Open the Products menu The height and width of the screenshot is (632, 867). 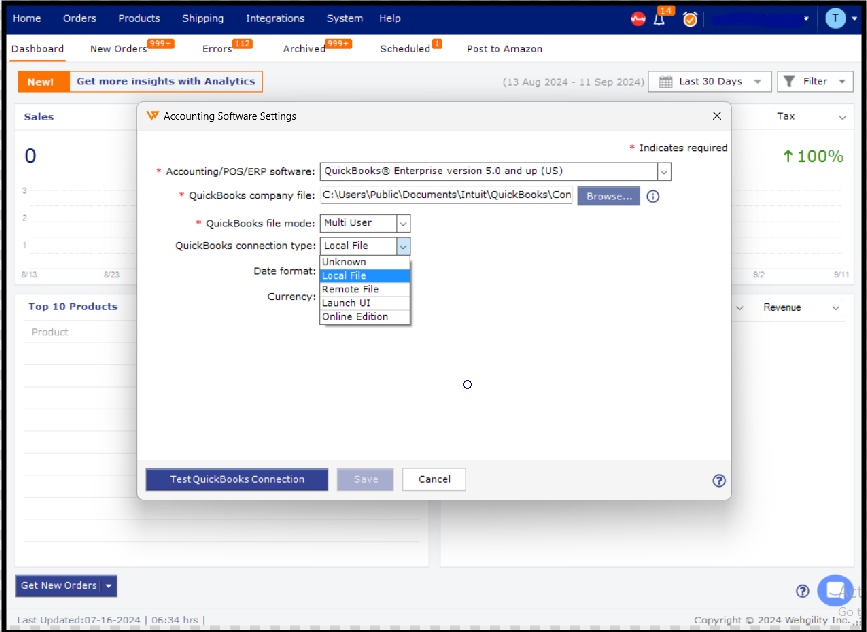pyautogui.click(x=139, y=18)
